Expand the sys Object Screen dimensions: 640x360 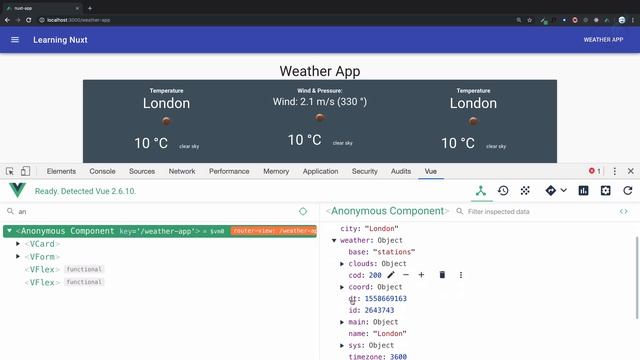[x=342, y=345]
